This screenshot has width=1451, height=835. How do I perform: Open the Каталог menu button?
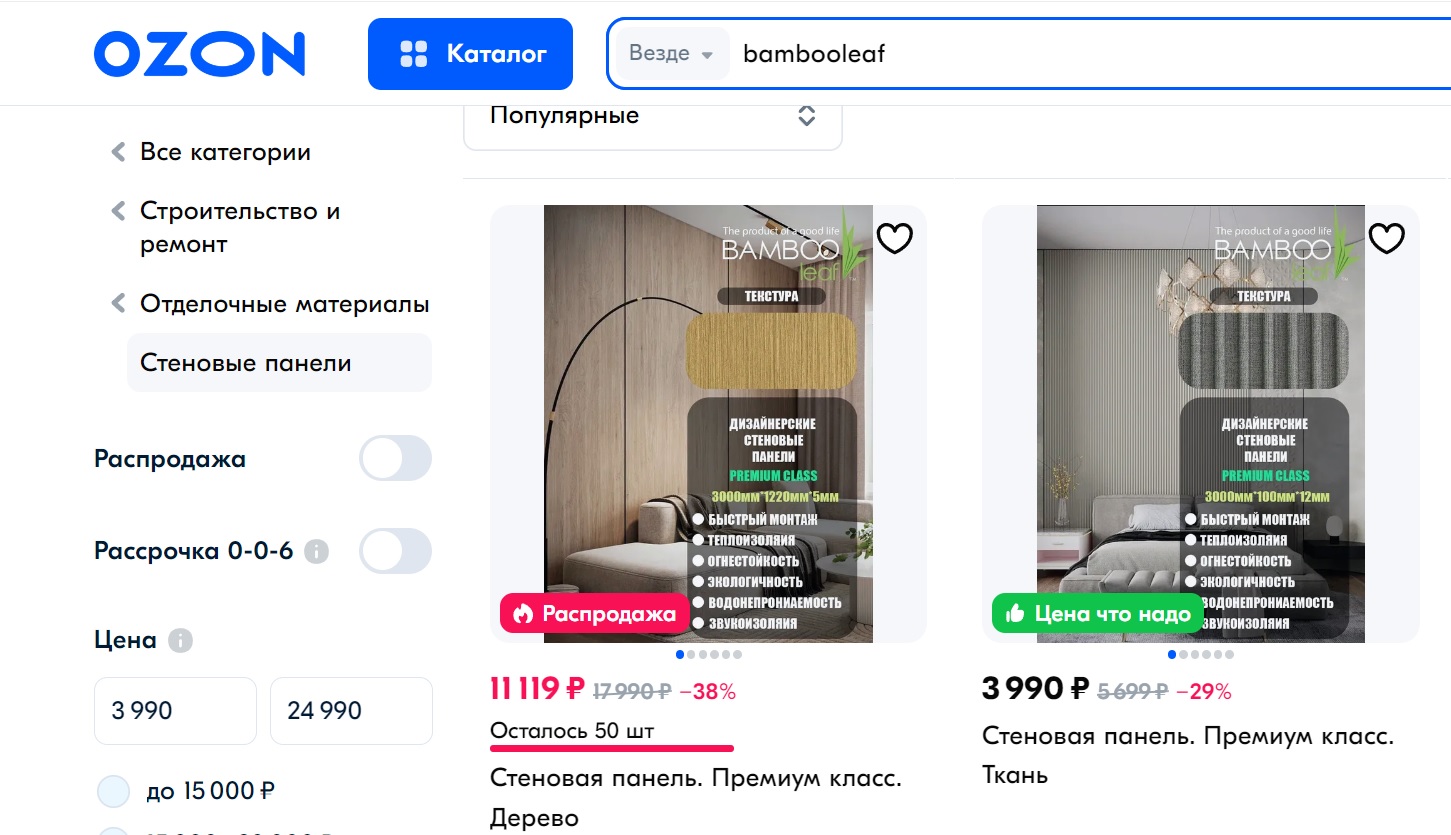coord(470,54)
